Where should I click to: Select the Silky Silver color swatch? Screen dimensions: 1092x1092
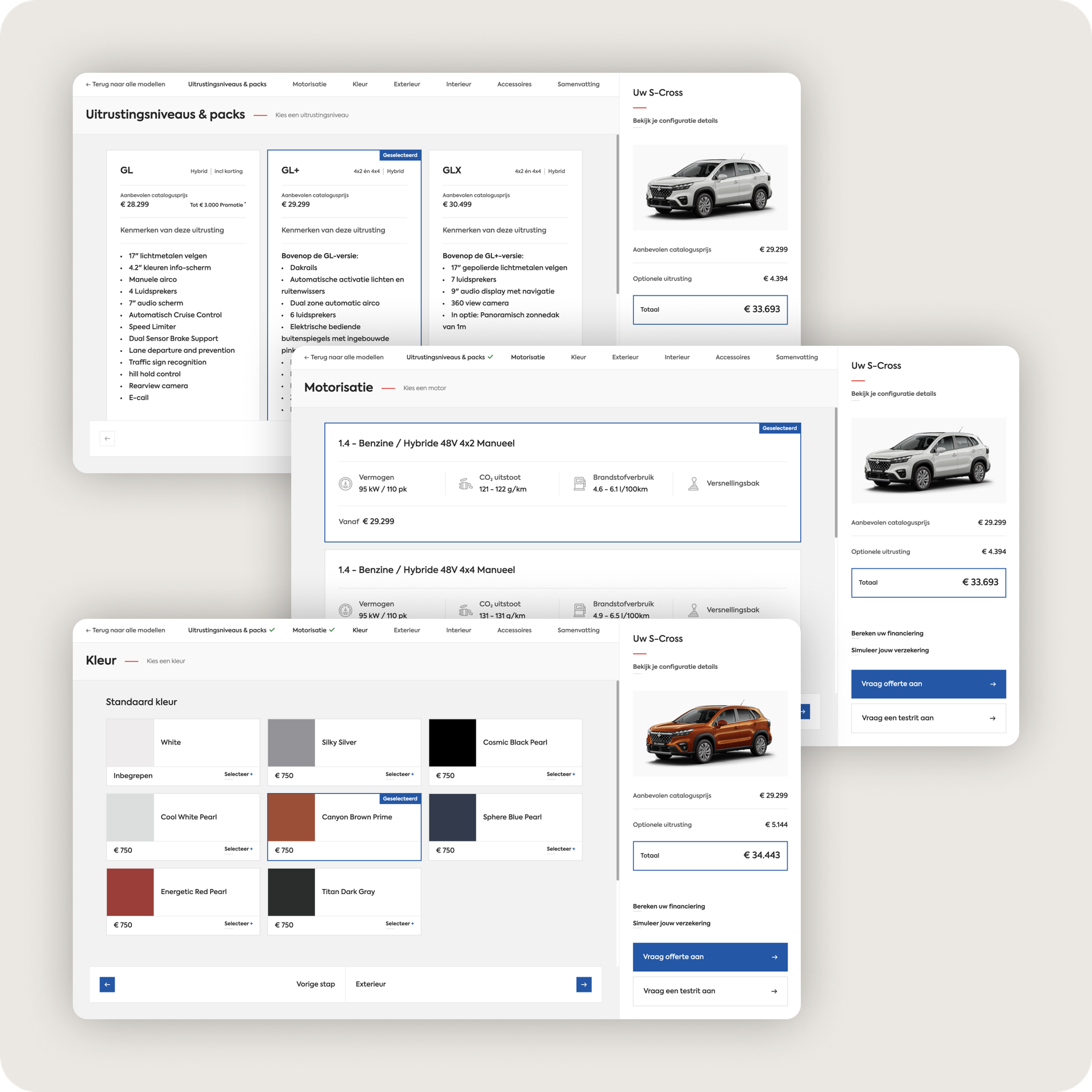pyautogui.click(x=291, y=743)
